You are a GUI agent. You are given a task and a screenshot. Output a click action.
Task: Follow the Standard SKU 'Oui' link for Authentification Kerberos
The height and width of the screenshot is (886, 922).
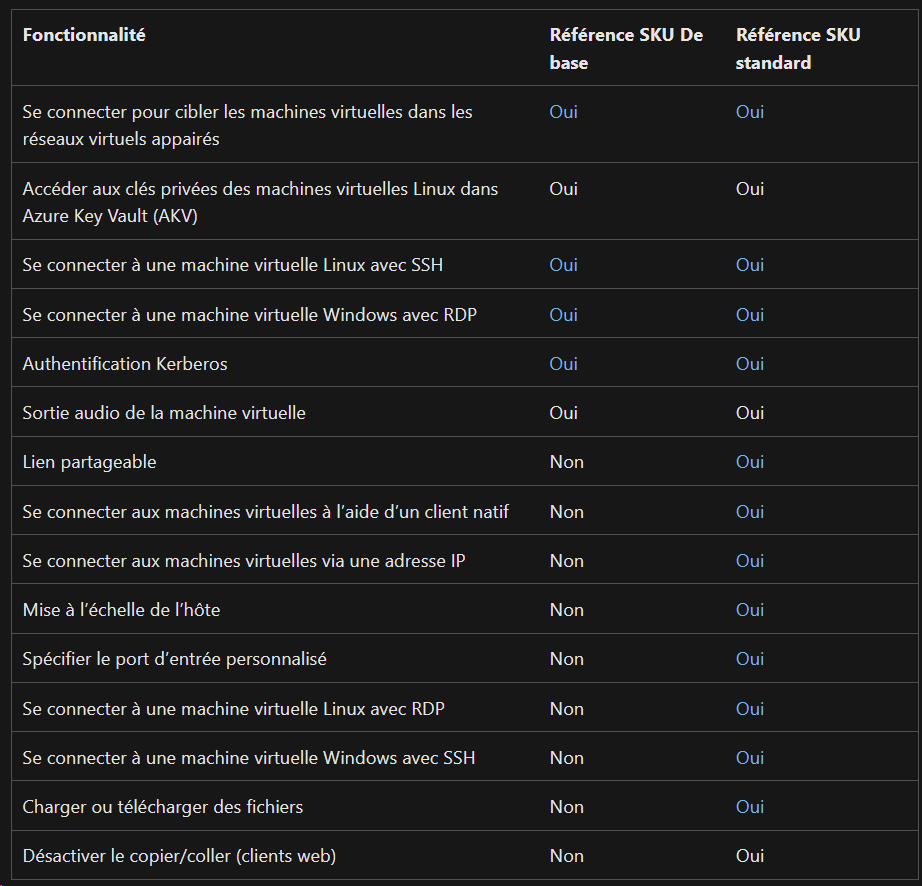pos(750,363)
